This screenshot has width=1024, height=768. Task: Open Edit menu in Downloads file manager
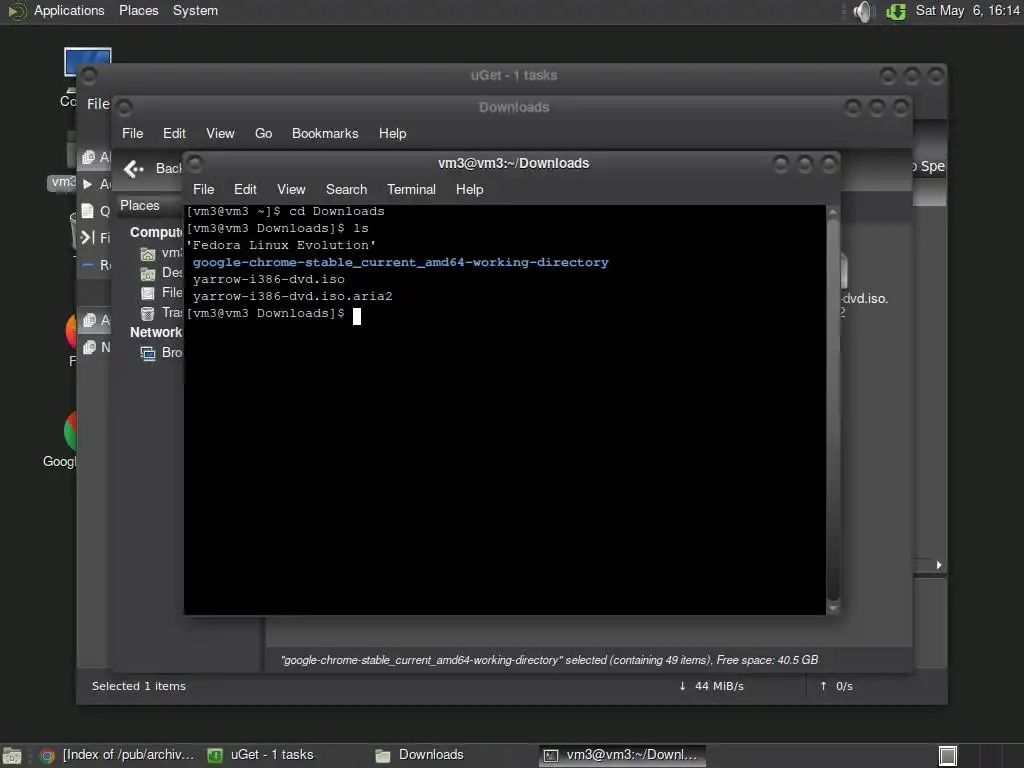click(x=174, y=133)
